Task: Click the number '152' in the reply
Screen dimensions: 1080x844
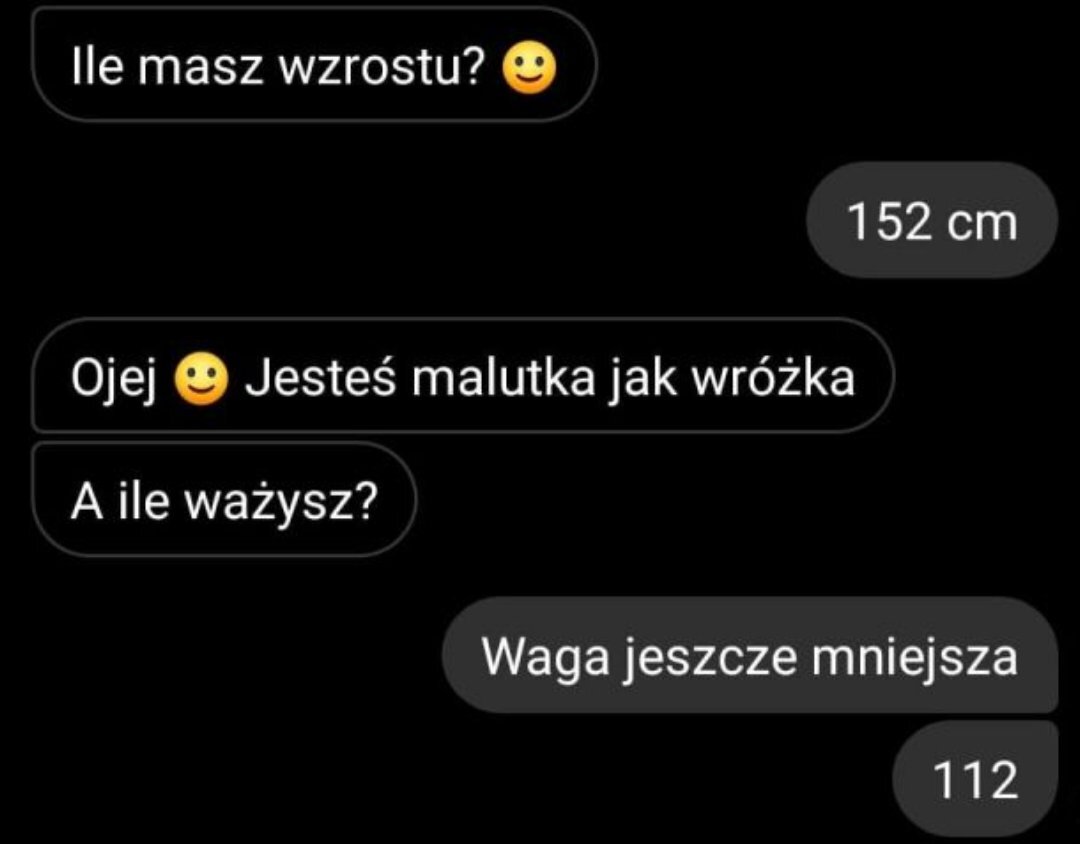Action: (890, 223)
